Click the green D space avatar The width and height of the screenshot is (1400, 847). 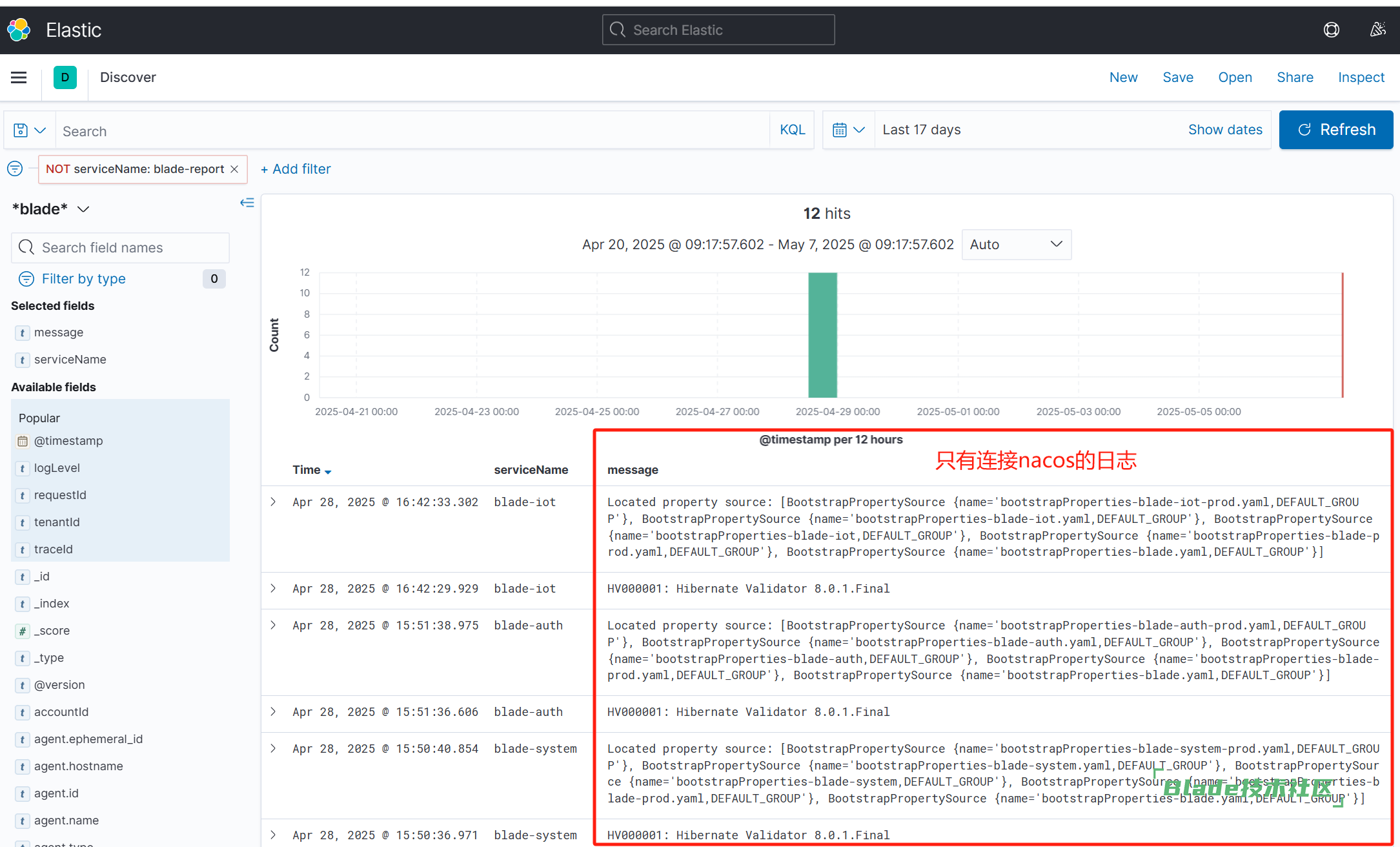[x=65, y=77]
